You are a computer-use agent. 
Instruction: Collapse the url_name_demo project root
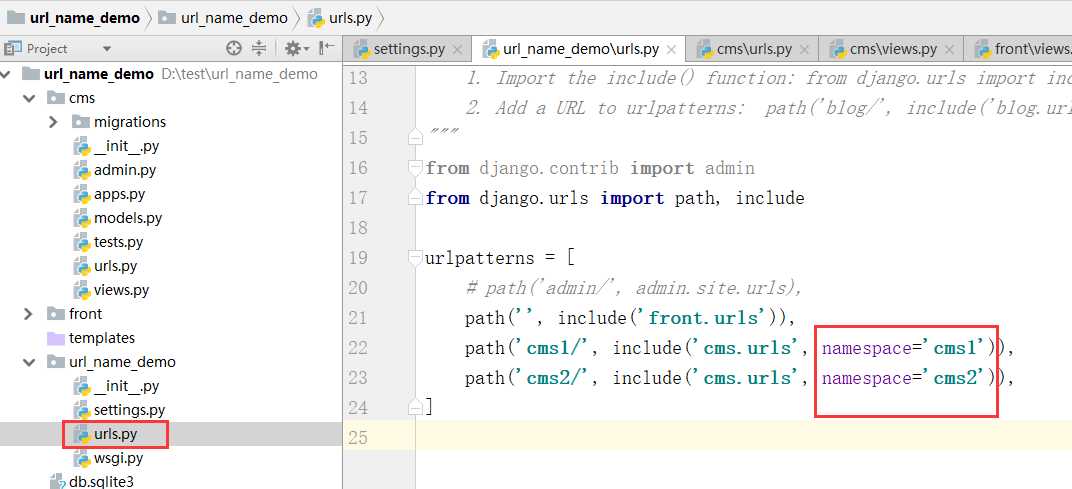(6, 74)
